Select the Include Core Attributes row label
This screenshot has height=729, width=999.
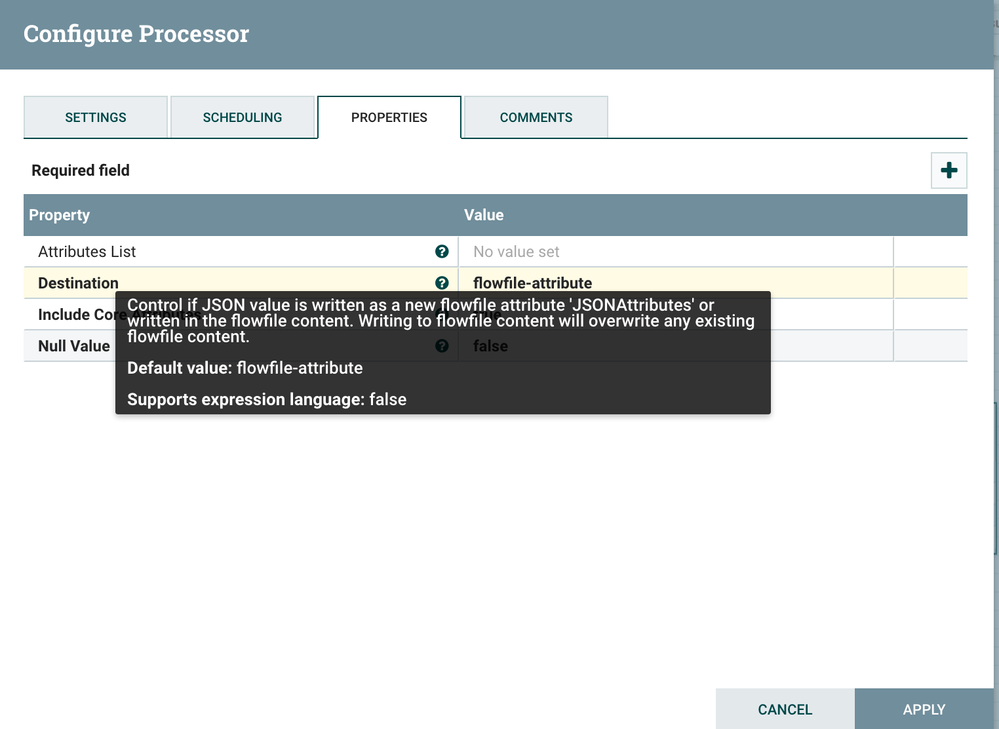pos(76,315)
